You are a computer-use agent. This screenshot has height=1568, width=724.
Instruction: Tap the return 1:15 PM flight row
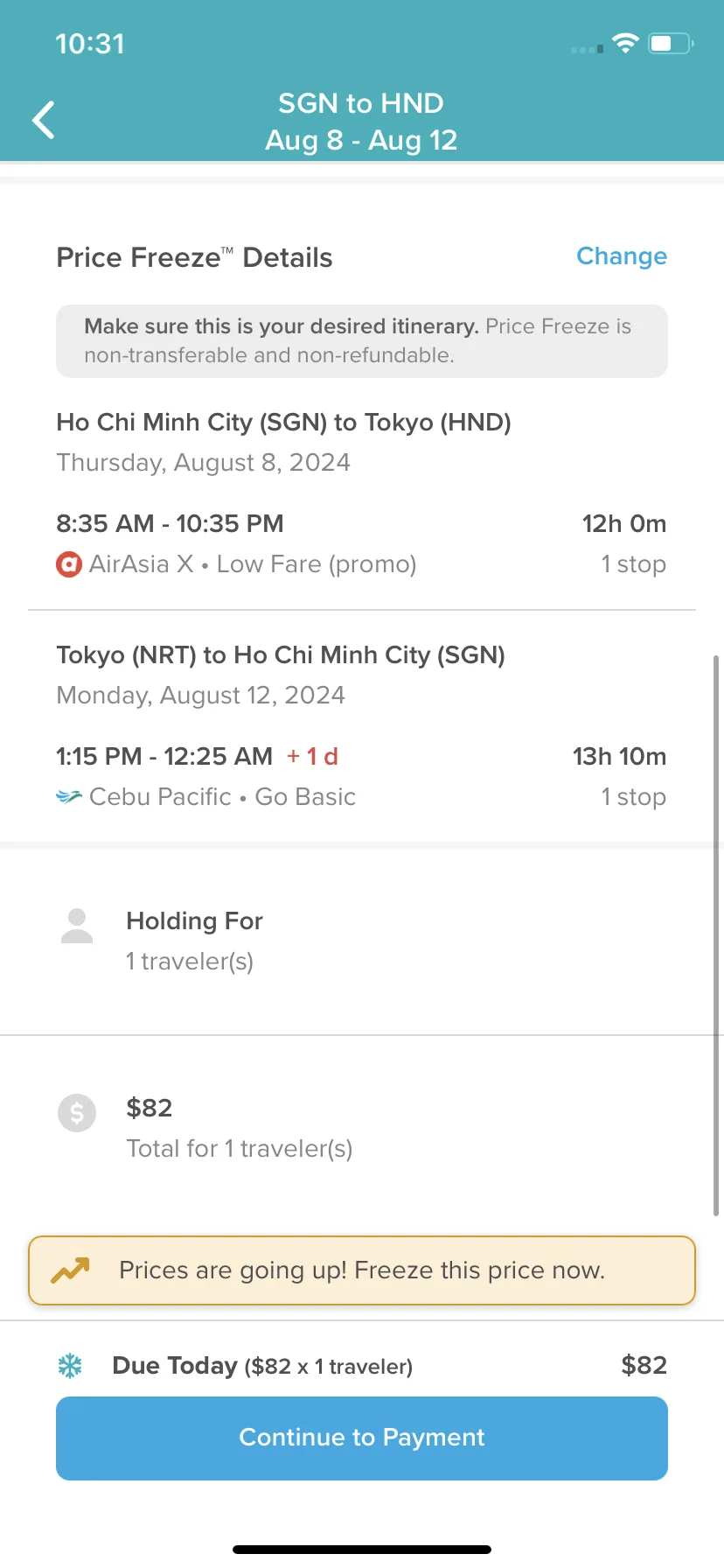(362, 777)
